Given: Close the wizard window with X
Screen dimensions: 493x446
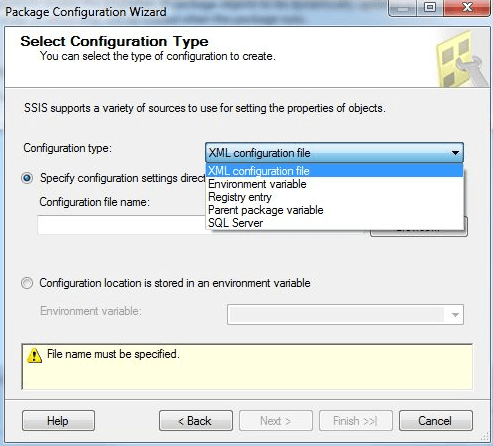Looking at the screenshot, I should pos(467,7).
